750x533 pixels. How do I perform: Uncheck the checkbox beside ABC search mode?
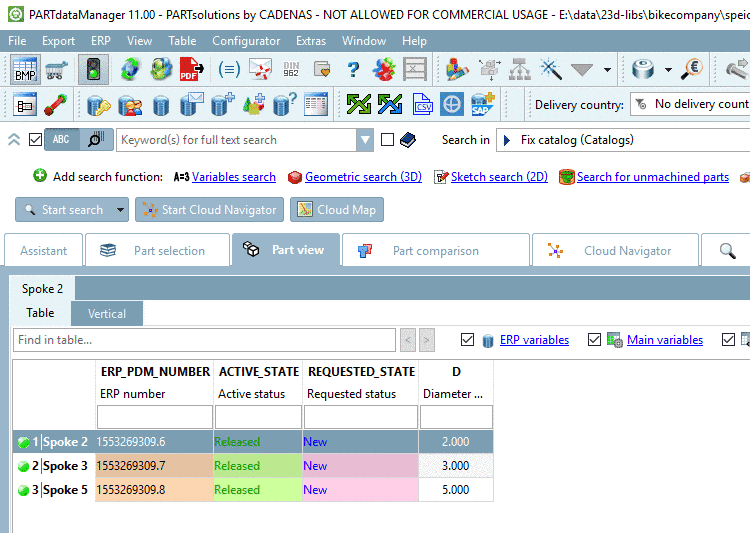point(35,140)
